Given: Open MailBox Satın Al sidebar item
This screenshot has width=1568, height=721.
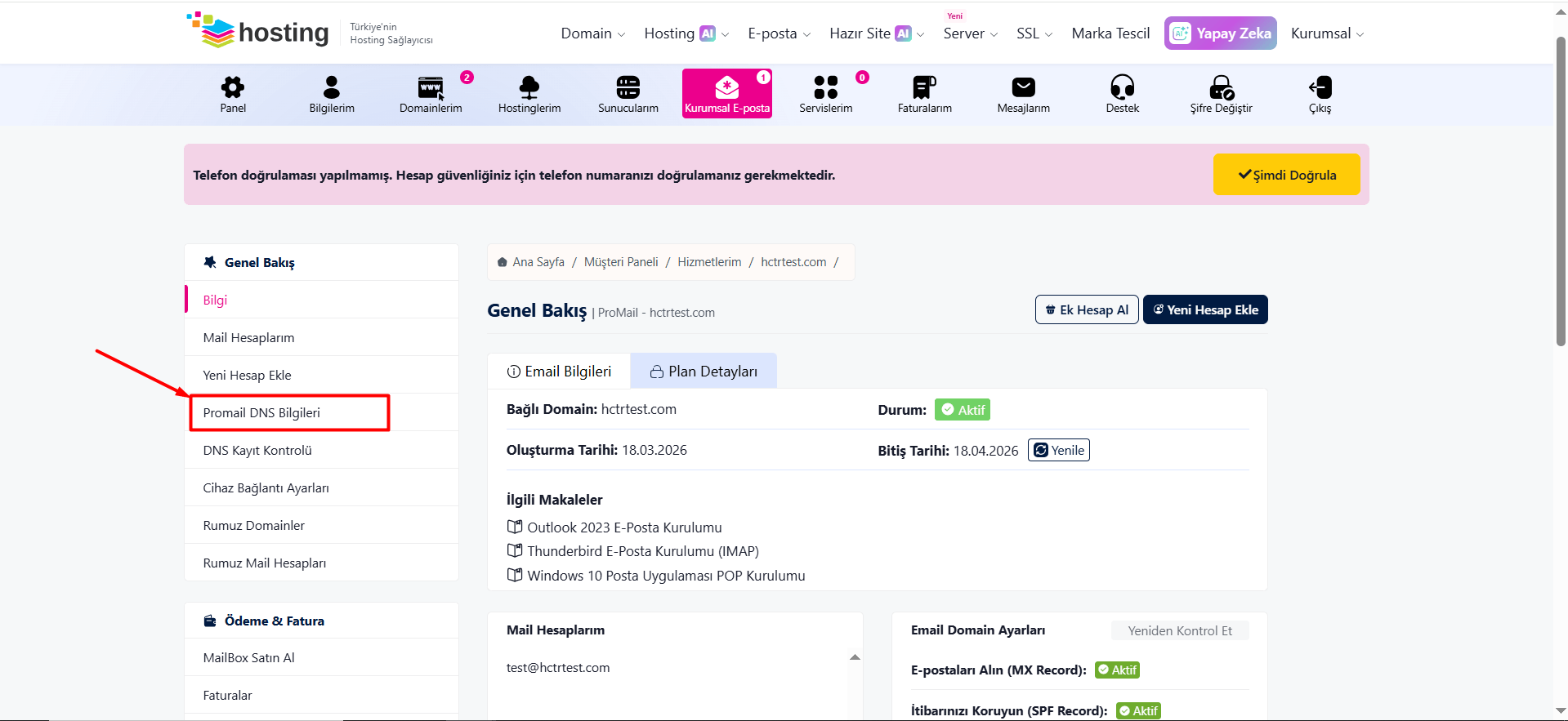Looking at the screenshot, I should [321, 657].
